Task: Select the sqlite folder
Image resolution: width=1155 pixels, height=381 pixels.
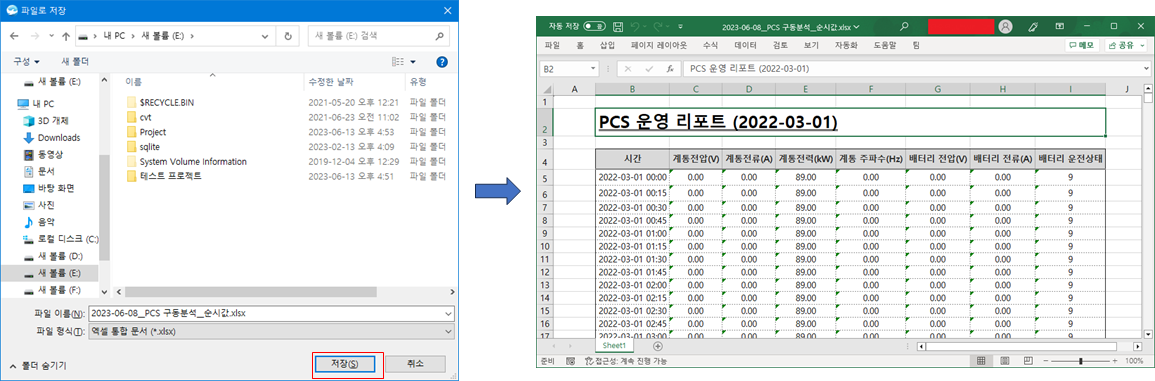Action: 150,147
